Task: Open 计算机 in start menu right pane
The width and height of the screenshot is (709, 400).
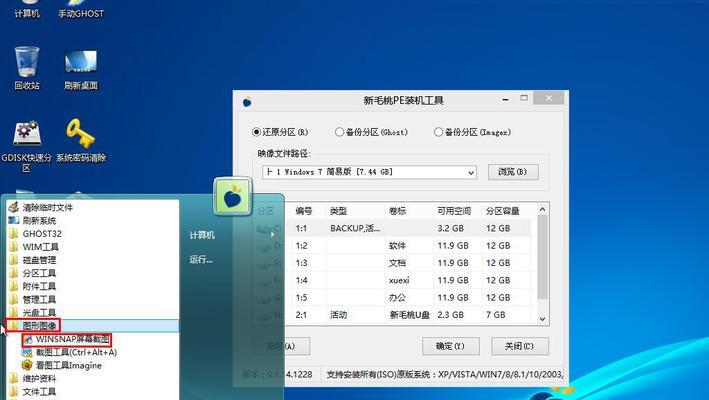Action: (202, 235)
